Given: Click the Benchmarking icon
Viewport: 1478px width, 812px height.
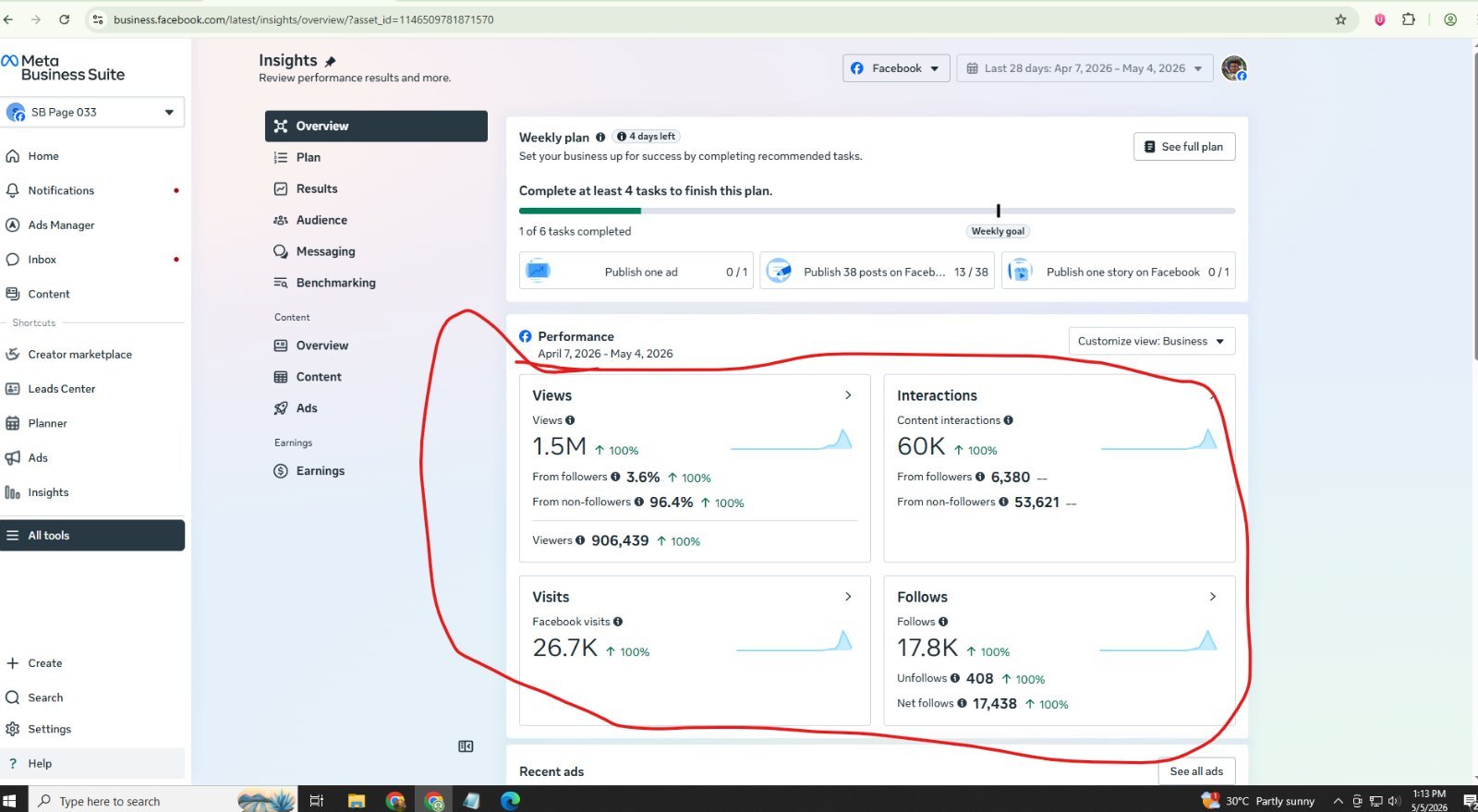Looking at the screenshot, I should click(281, 283).
